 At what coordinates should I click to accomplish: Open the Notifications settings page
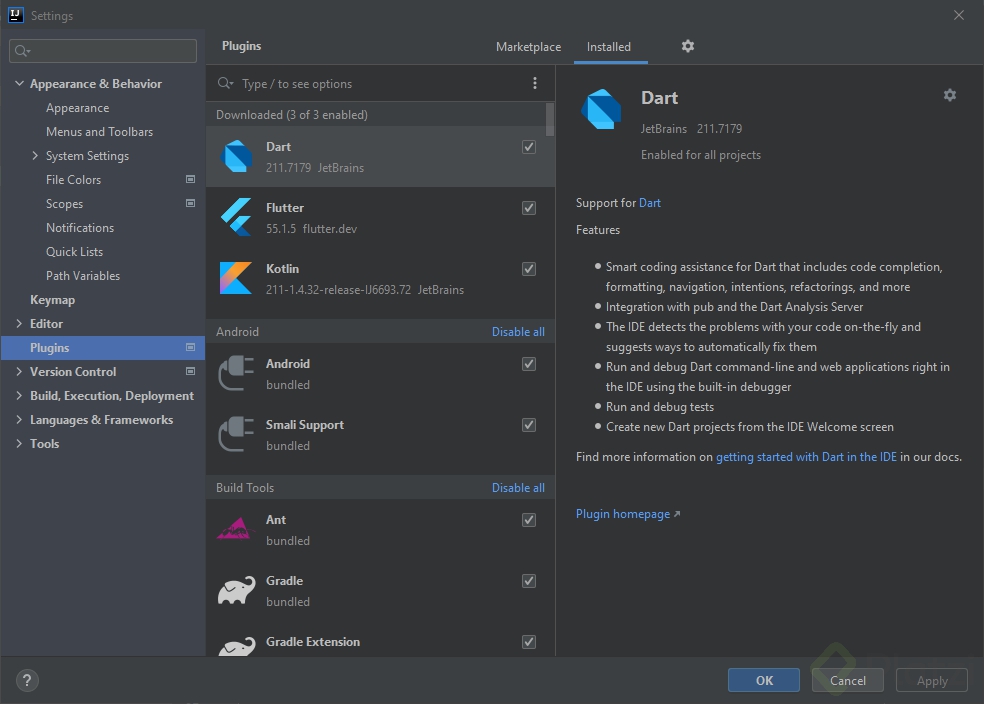click(x=80, y=228)
